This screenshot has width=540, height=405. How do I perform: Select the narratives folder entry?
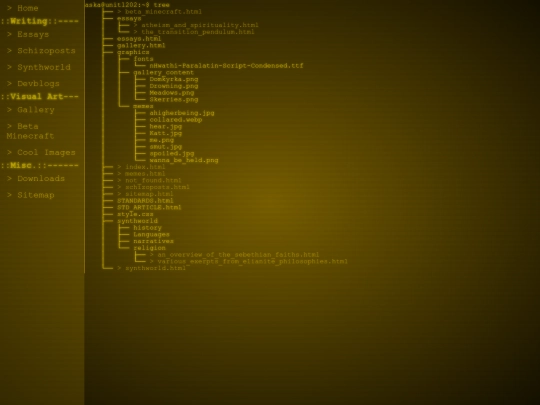pos(153,241)
